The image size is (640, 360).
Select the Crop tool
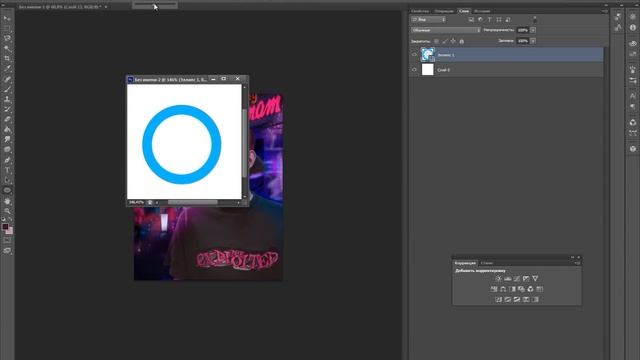[7, 59]
